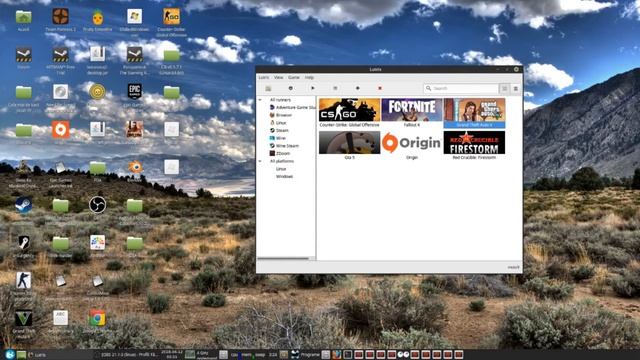Select Adventure Game Studio runner in sidebar

click(x=292, y=107)
